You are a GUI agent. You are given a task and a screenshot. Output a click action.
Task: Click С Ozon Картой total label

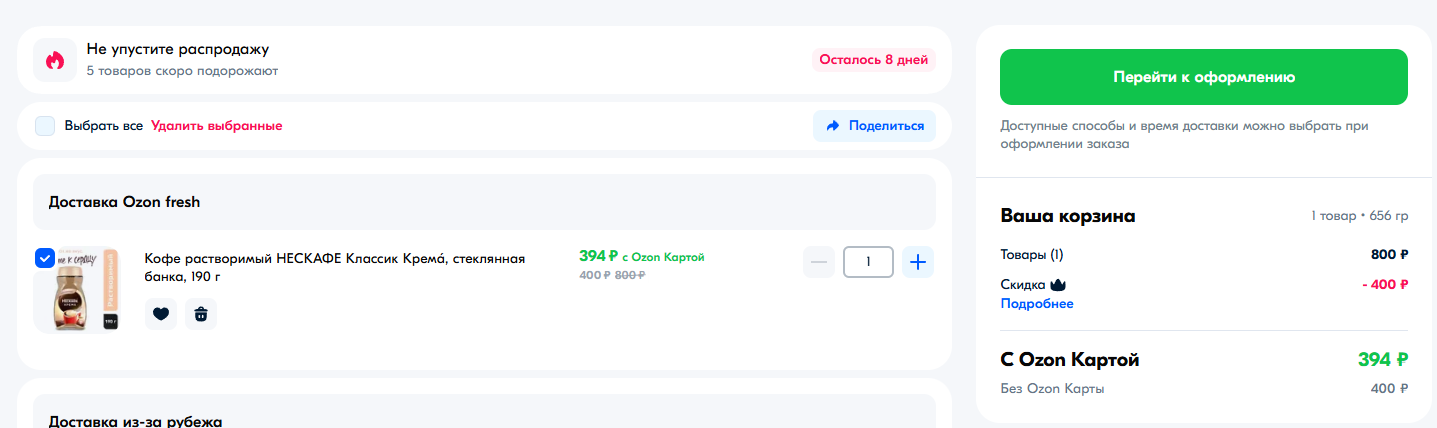[x=1070, y=360]
